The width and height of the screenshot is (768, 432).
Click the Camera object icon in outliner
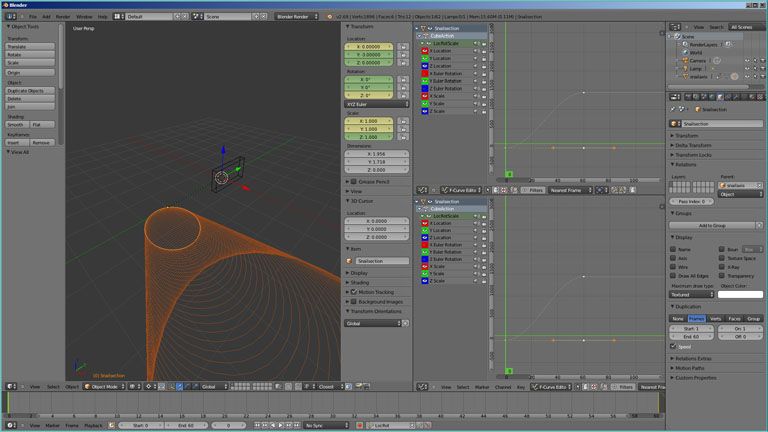coord(685,60)
